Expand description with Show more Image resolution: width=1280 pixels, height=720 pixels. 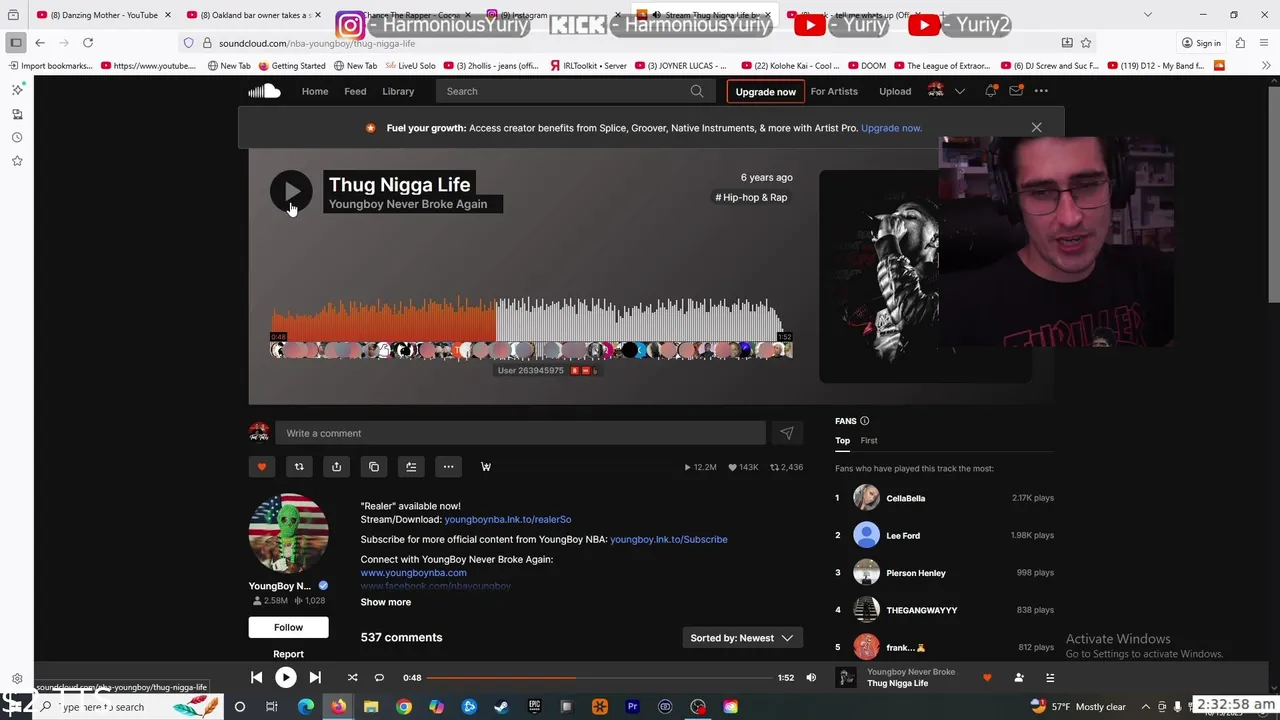[x=385, y=602]
